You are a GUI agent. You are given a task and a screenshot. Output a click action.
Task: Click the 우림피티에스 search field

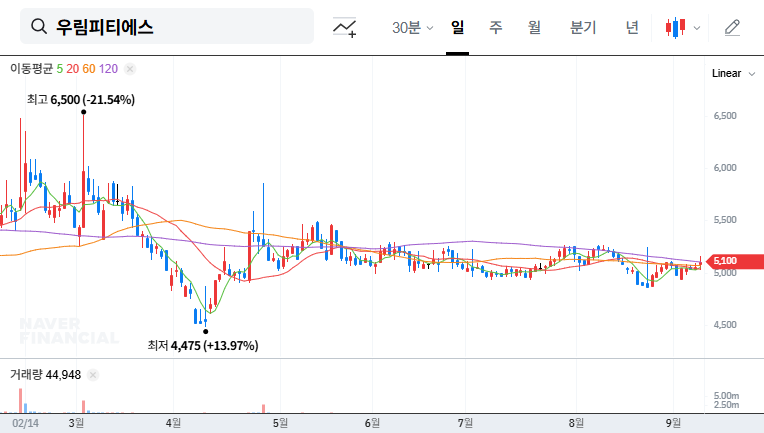(x=167, y=26)
